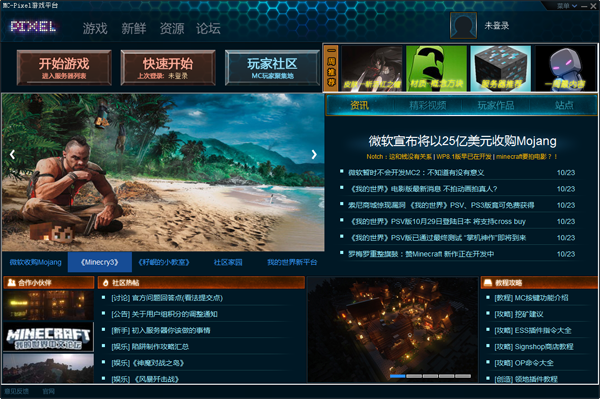Click the user avatar icon

pyautogui.click(x=463, y=25)
